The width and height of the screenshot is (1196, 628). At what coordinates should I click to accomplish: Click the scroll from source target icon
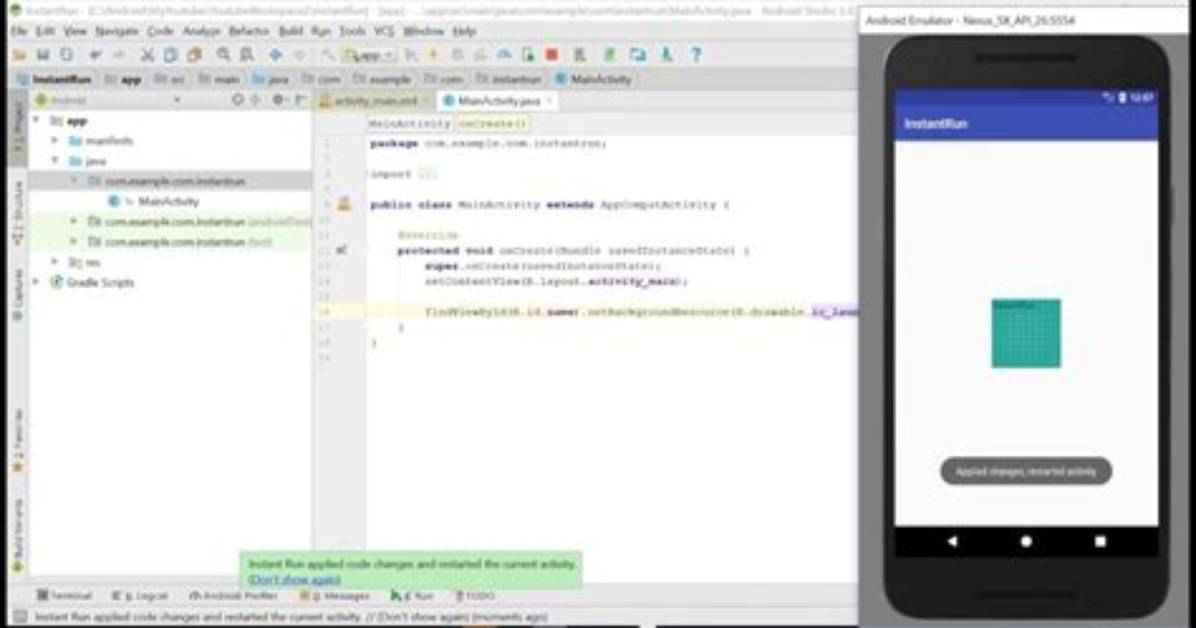238,100
